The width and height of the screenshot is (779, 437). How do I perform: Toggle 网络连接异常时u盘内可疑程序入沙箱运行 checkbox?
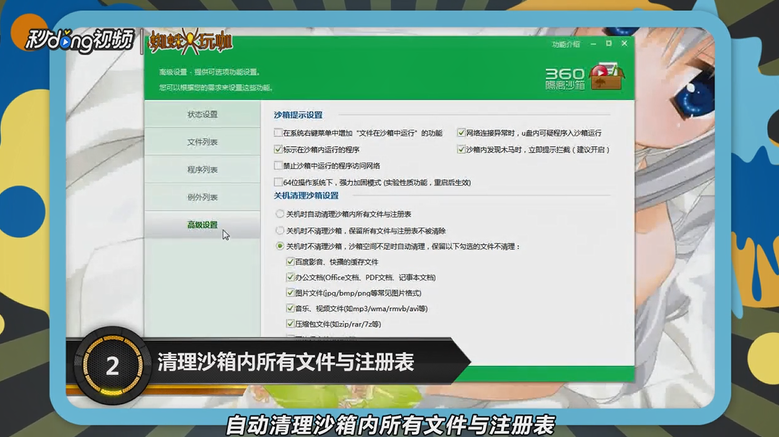(461, 133)
